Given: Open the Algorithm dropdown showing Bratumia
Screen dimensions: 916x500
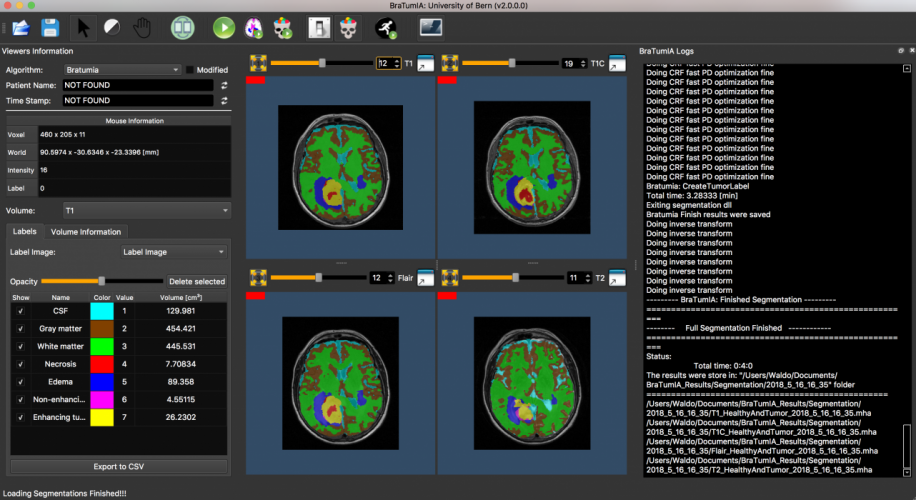Looking at the screenshot, I should [x=121, y=70].
